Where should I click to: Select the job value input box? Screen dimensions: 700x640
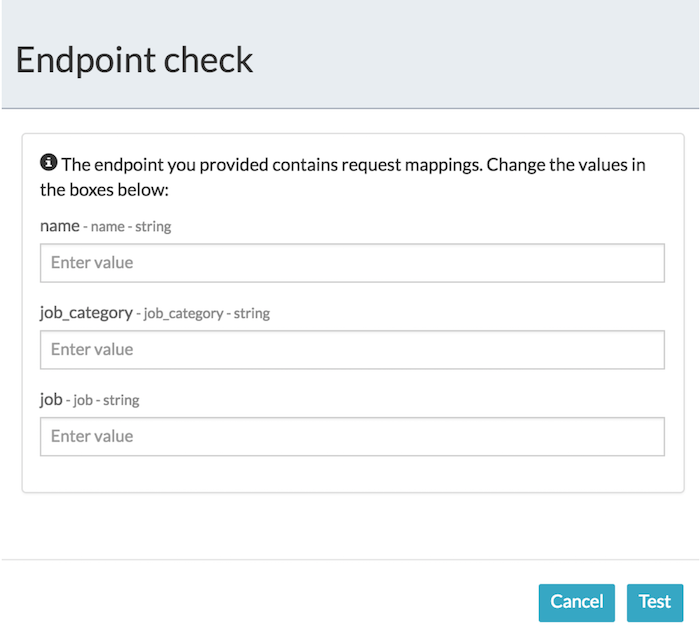click(352, 437)
